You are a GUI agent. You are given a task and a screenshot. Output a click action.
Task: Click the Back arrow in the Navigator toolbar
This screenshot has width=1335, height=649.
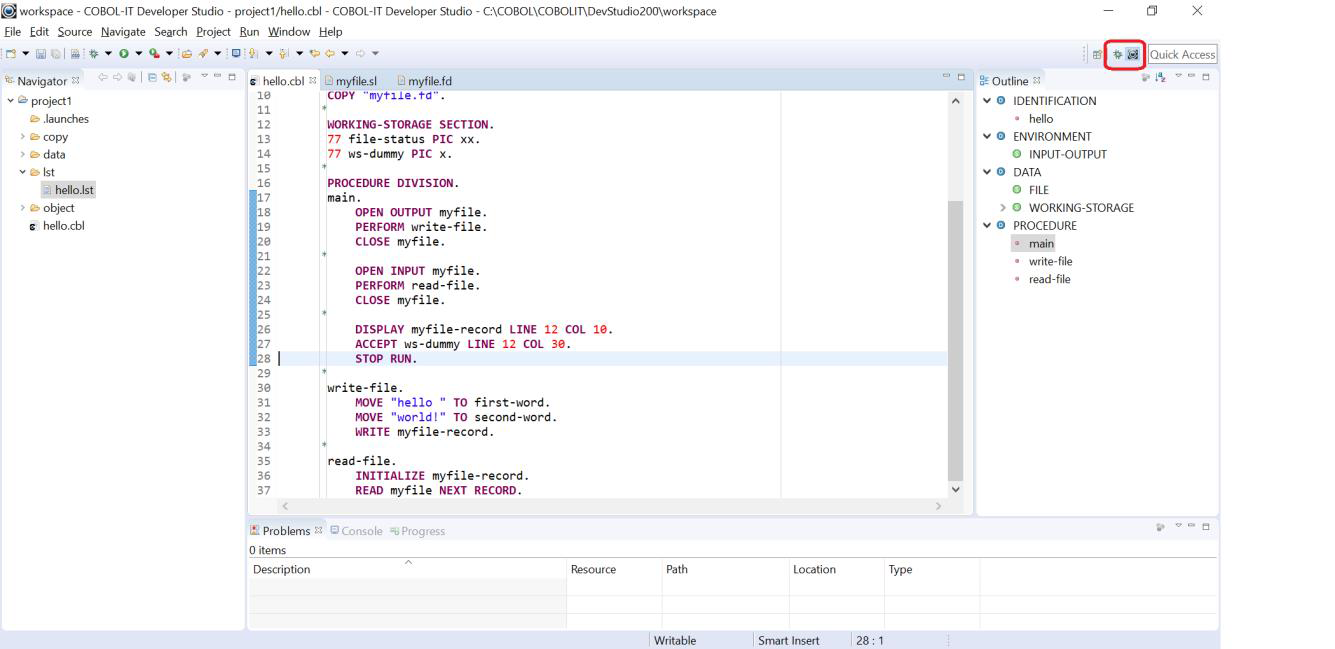coord(104,80)
